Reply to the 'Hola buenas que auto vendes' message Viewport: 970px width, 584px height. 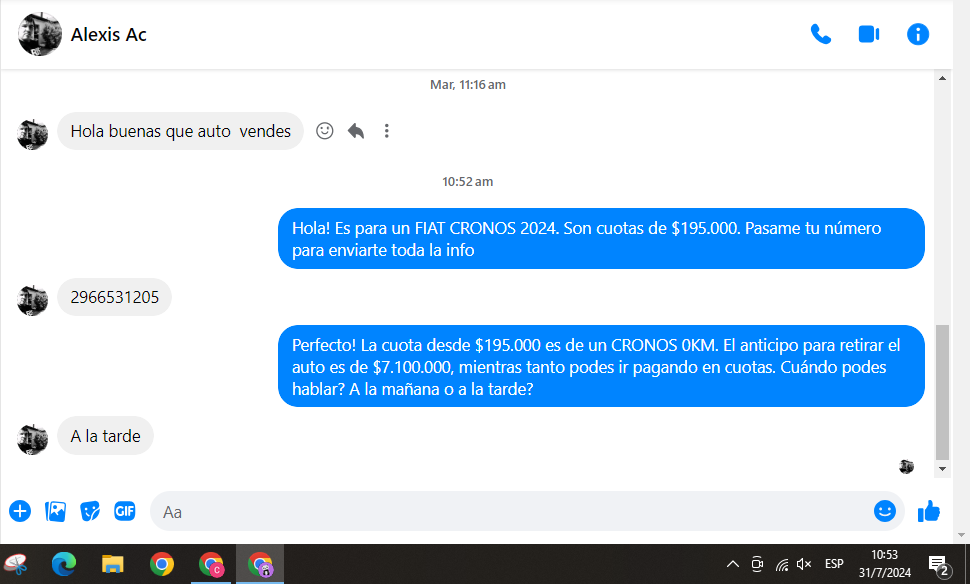[355, 131]
